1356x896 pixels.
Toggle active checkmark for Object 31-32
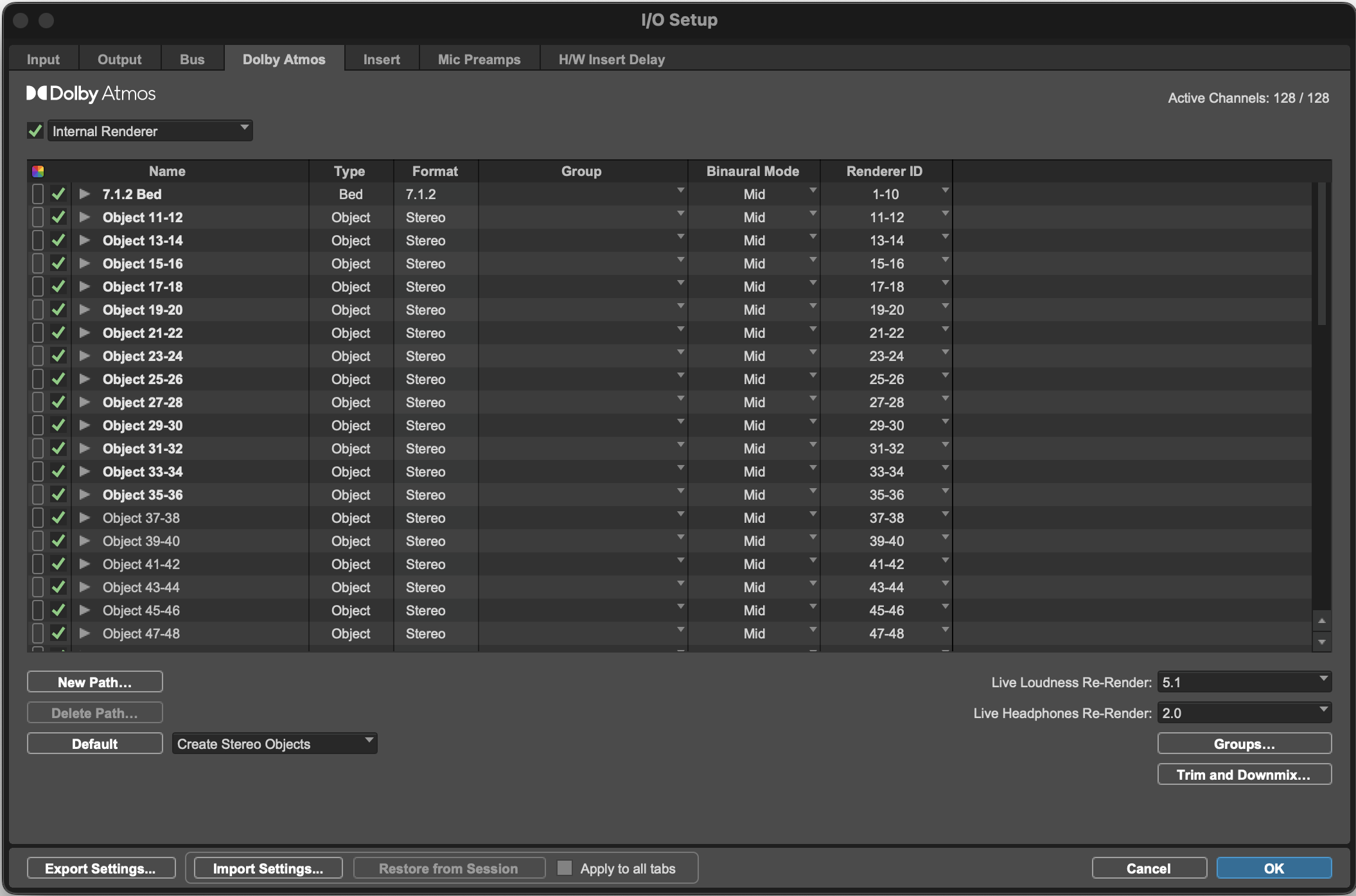[58, 448]
